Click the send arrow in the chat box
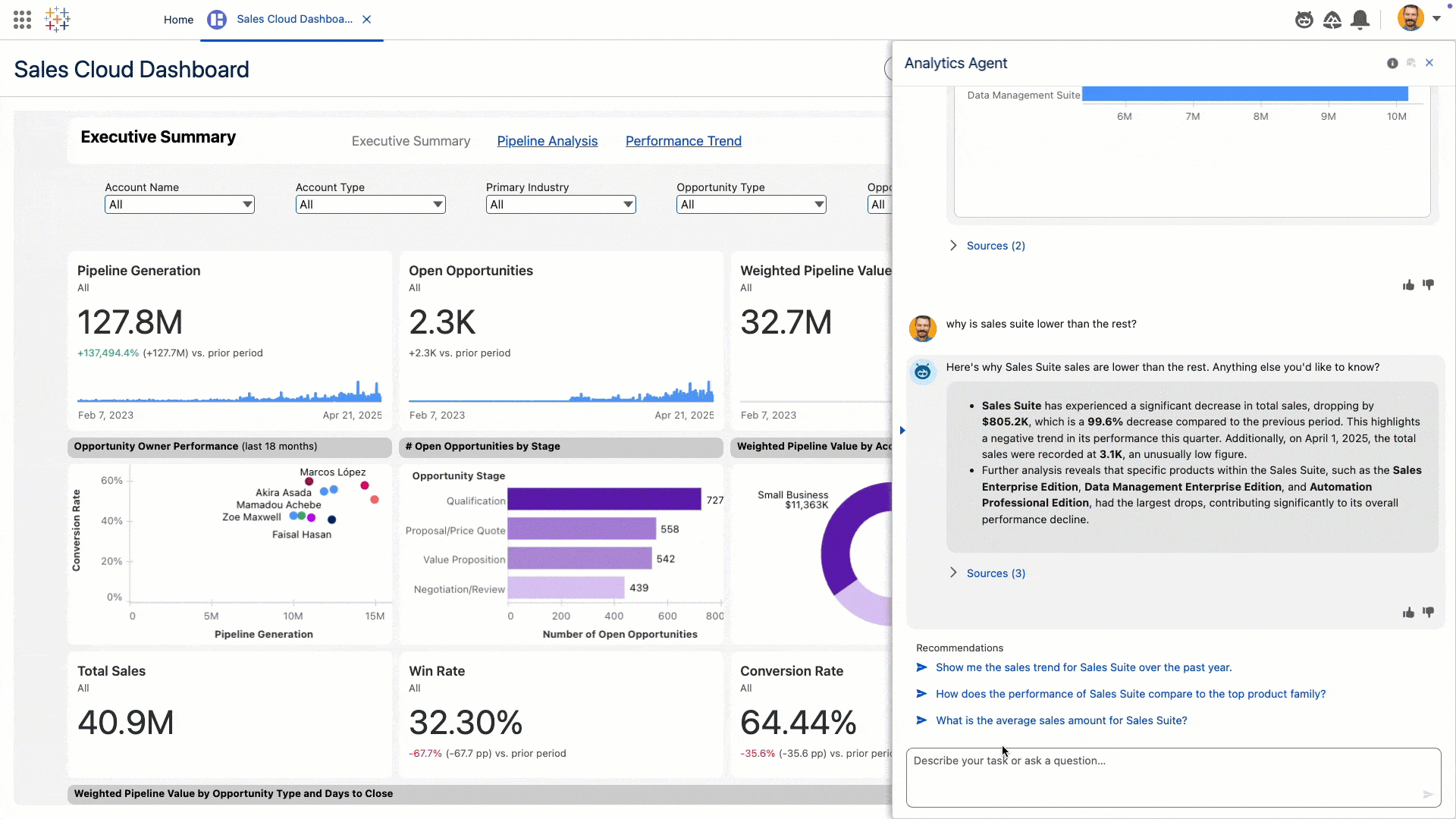The height and width of the screenshot is (819, 1456). (1428, 794)
